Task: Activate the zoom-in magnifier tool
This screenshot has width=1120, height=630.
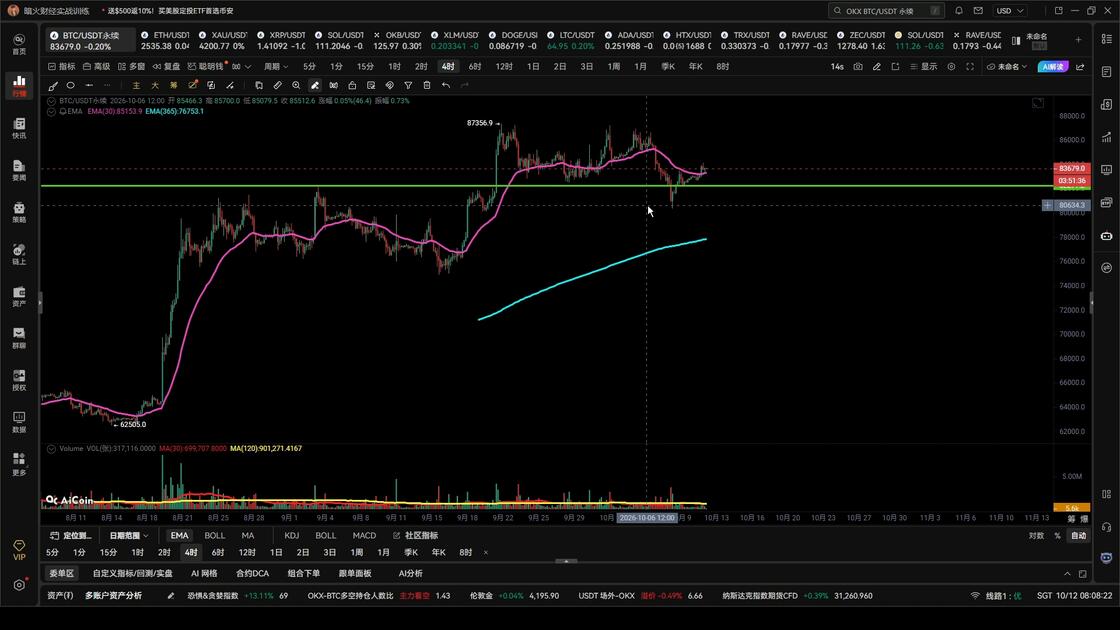Action: tap(296, 86)
